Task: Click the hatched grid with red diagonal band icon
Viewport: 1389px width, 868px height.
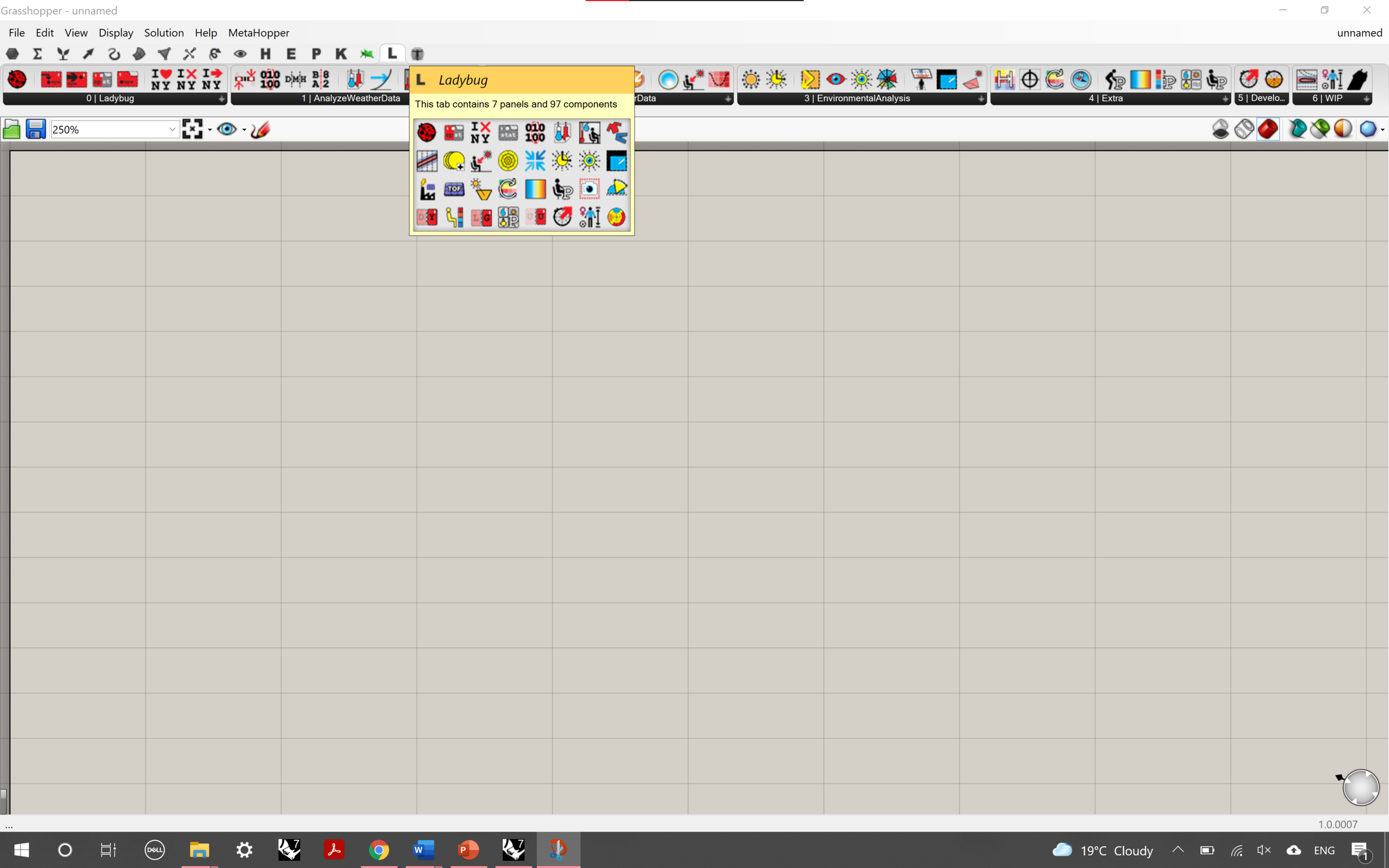Action: point(427,160)
